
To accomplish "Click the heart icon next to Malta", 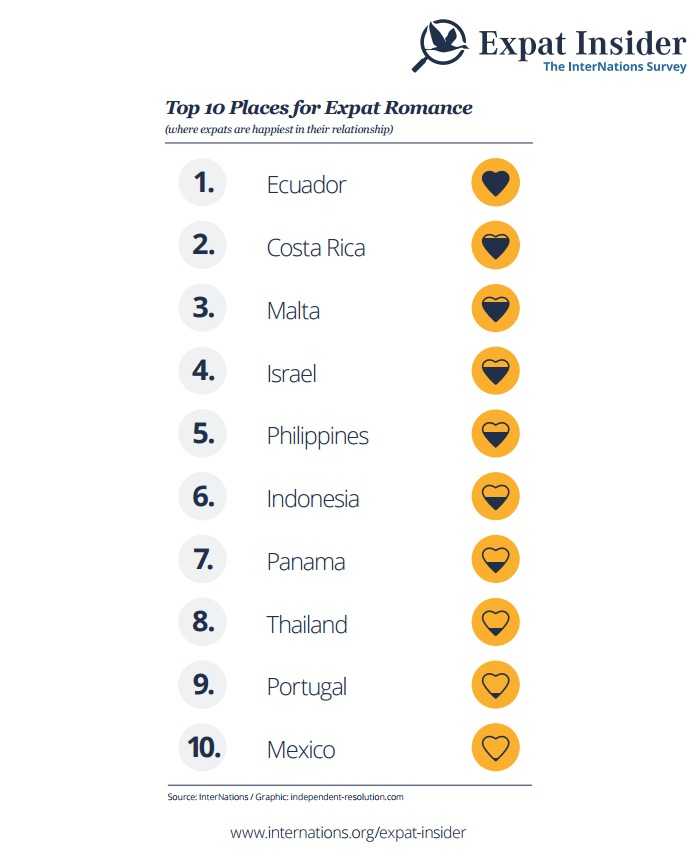I will coord(495,309).
